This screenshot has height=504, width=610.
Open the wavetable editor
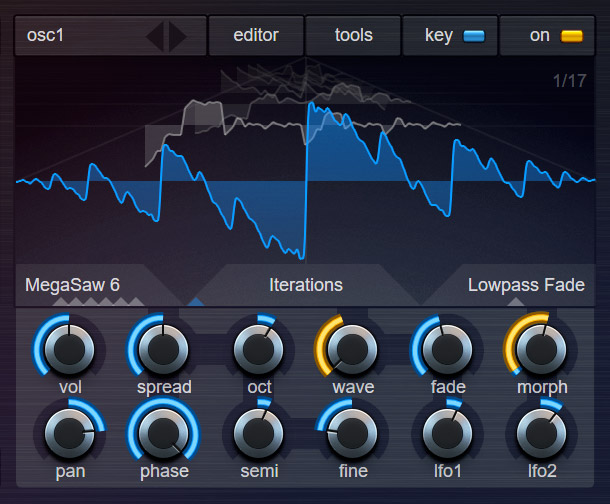[x=255, y=36]
